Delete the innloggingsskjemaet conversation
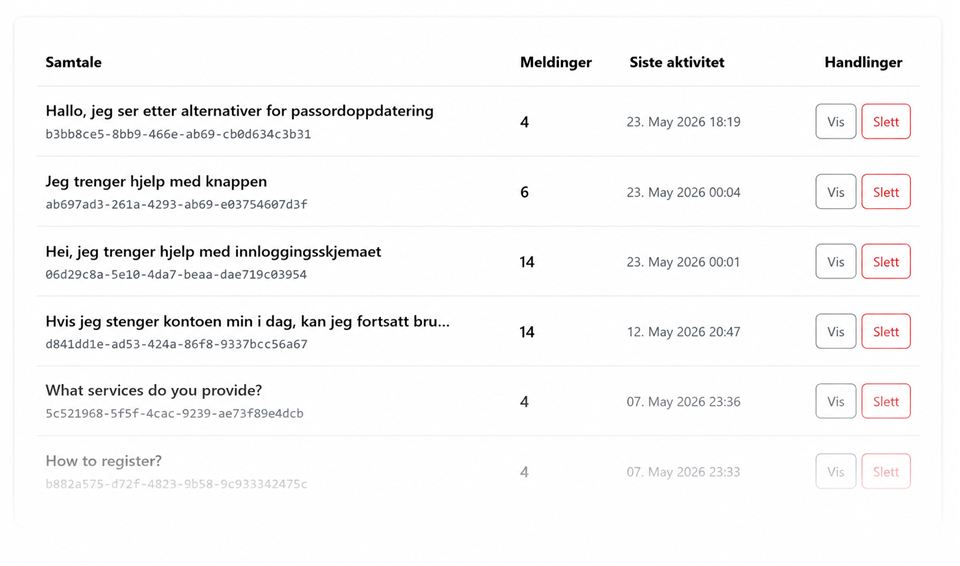960x566 pixels. click(886, 262)
